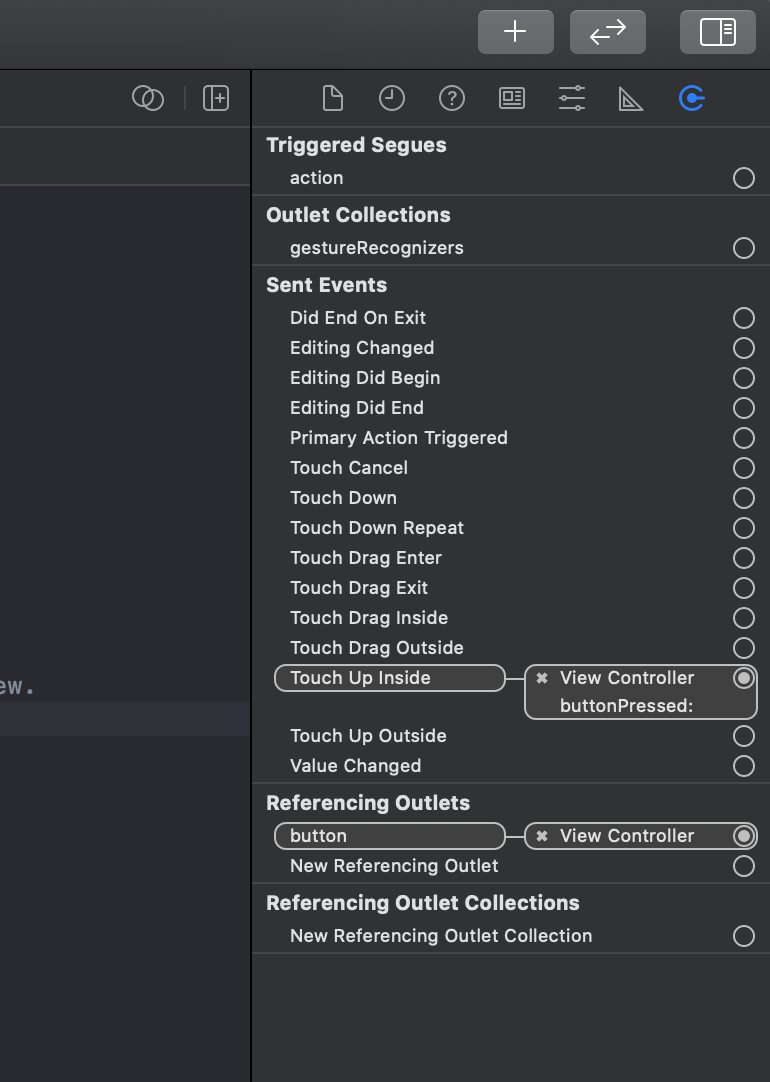Viewport: 770px width, 1082px height.
Task: Switch to the Identity inspector
Action: coord(512,98)
